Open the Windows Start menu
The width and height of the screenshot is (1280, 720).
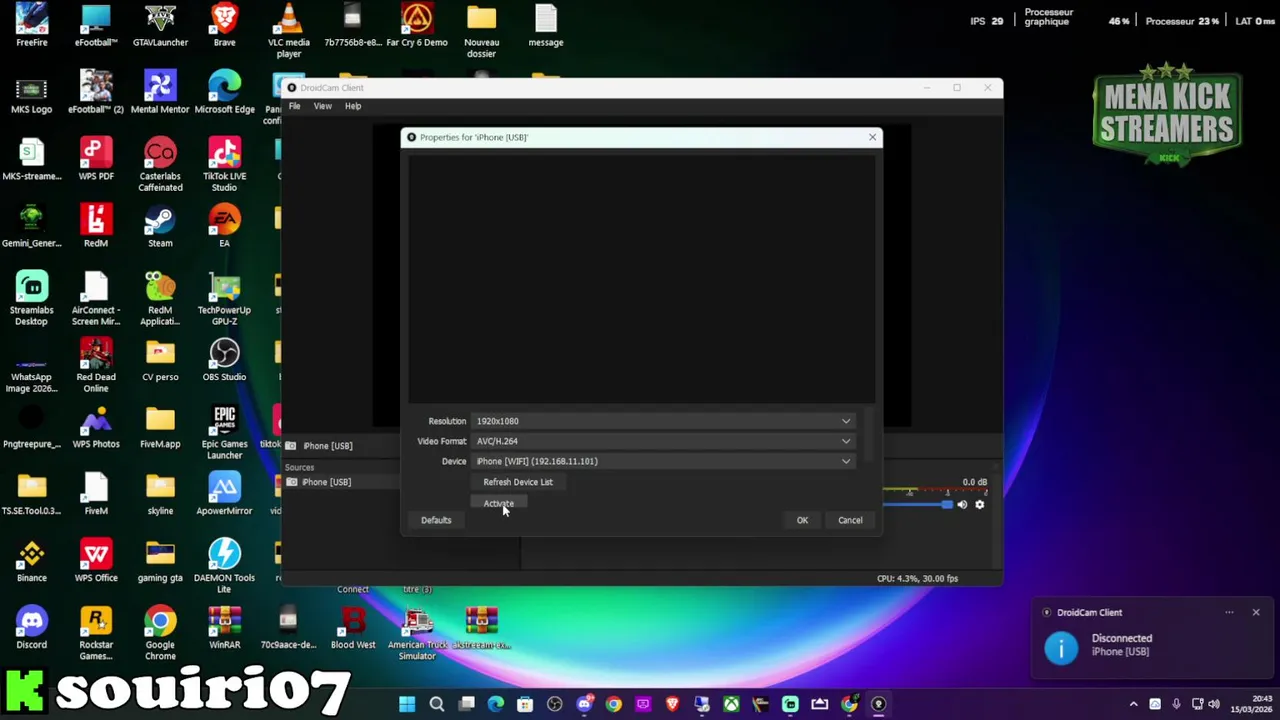(x=407, y=704)
